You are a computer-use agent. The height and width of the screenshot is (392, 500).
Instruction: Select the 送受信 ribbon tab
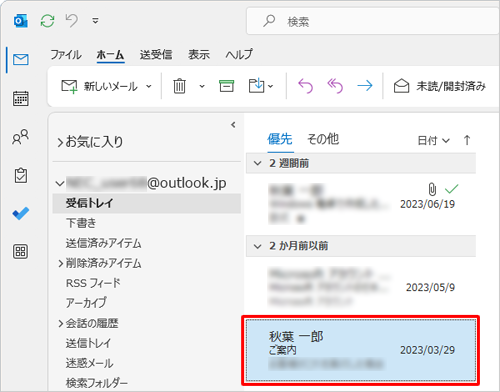coord(156,54)
